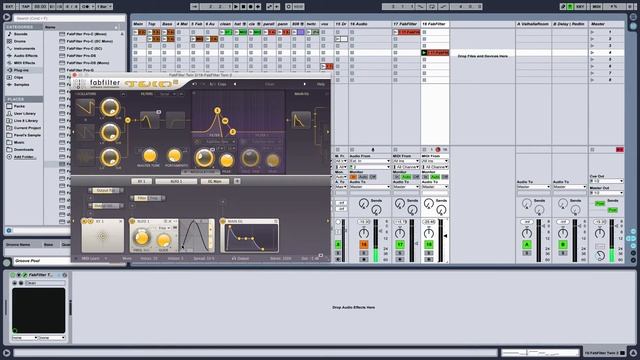Click the EXT sync button at top left
This screenshot has height=360, width=640.
[x=9, y=7]
